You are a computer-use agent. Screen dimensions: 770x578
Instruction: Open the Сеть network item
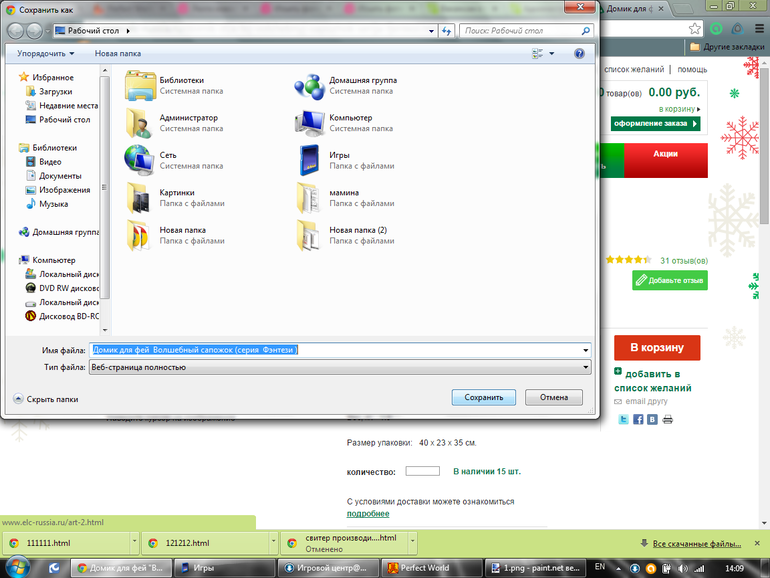pos(174,160)
